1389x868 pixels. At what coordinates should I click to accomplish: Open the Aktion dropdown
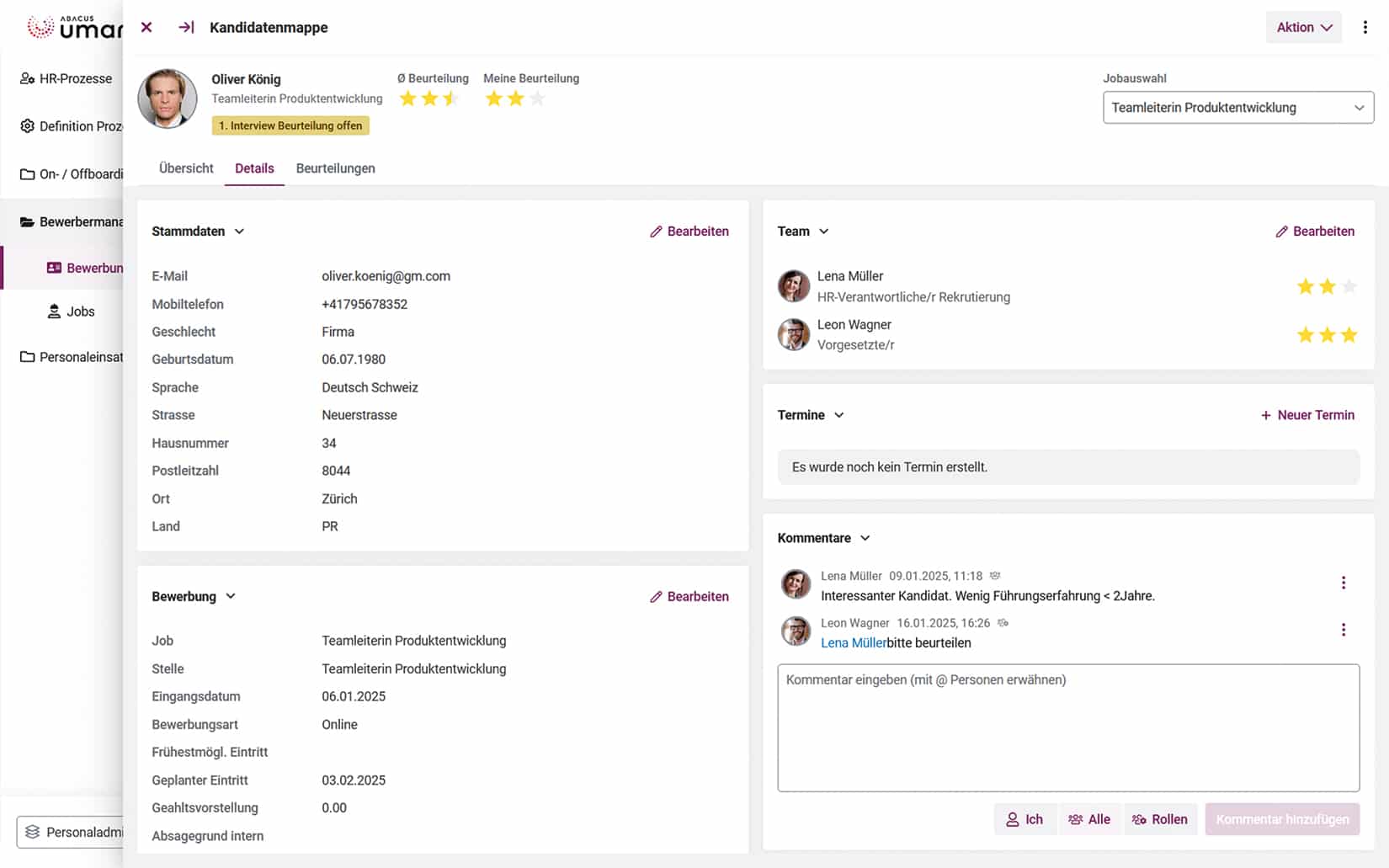tap(1303, 27)
